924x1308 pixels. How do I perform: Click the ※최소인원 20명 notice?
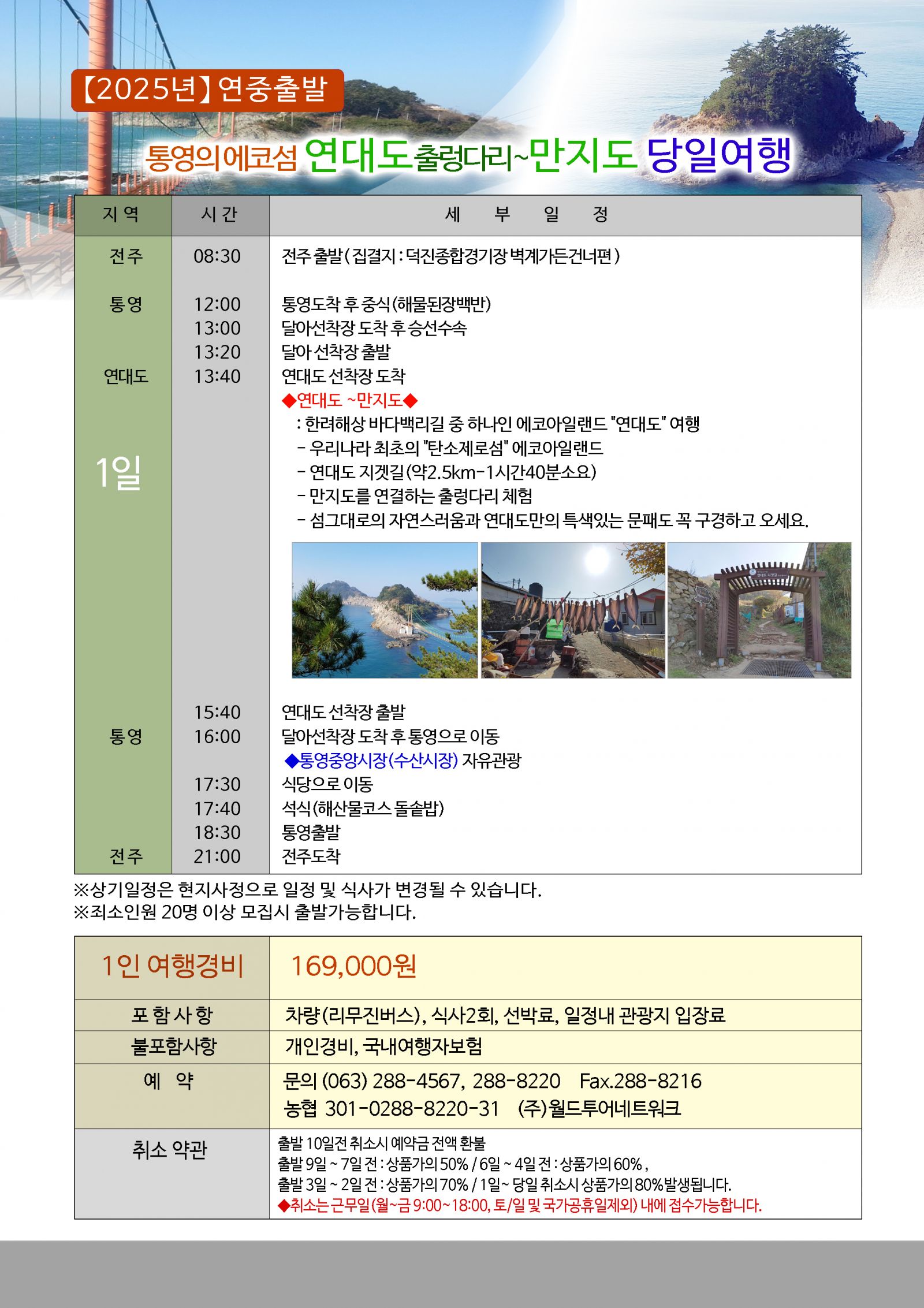click(245, 912)
